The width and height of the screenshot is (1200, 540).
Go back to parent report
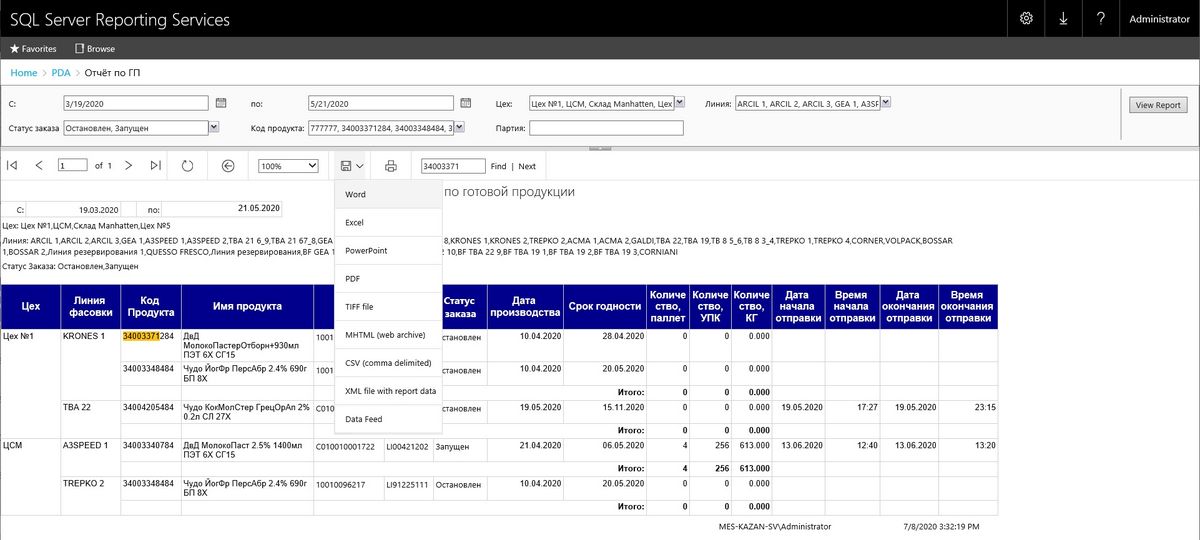point(228,165)
